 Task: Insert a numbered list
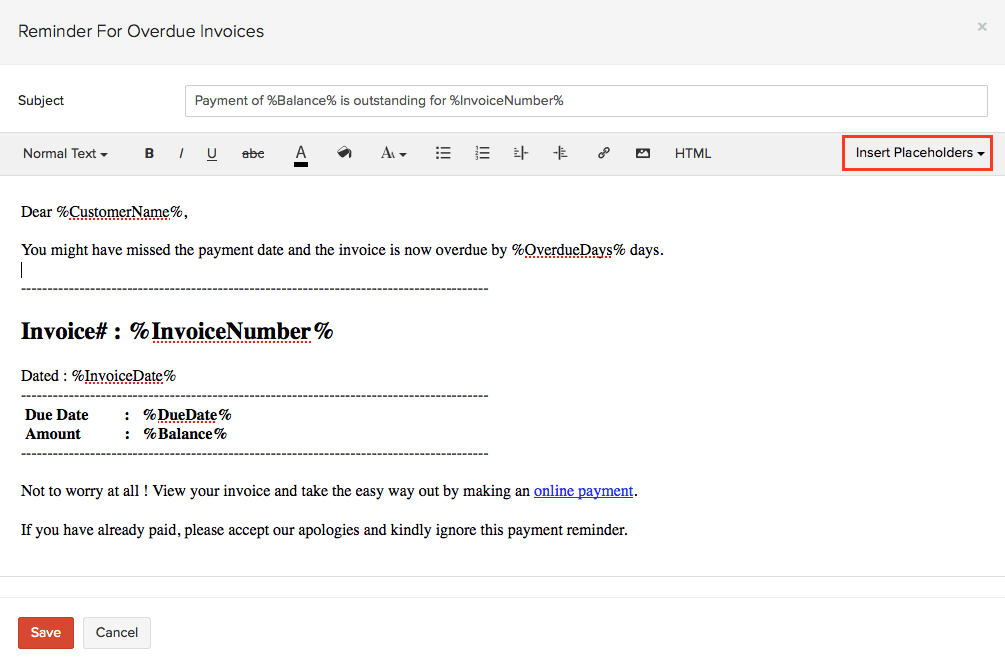tap(482, 153)
